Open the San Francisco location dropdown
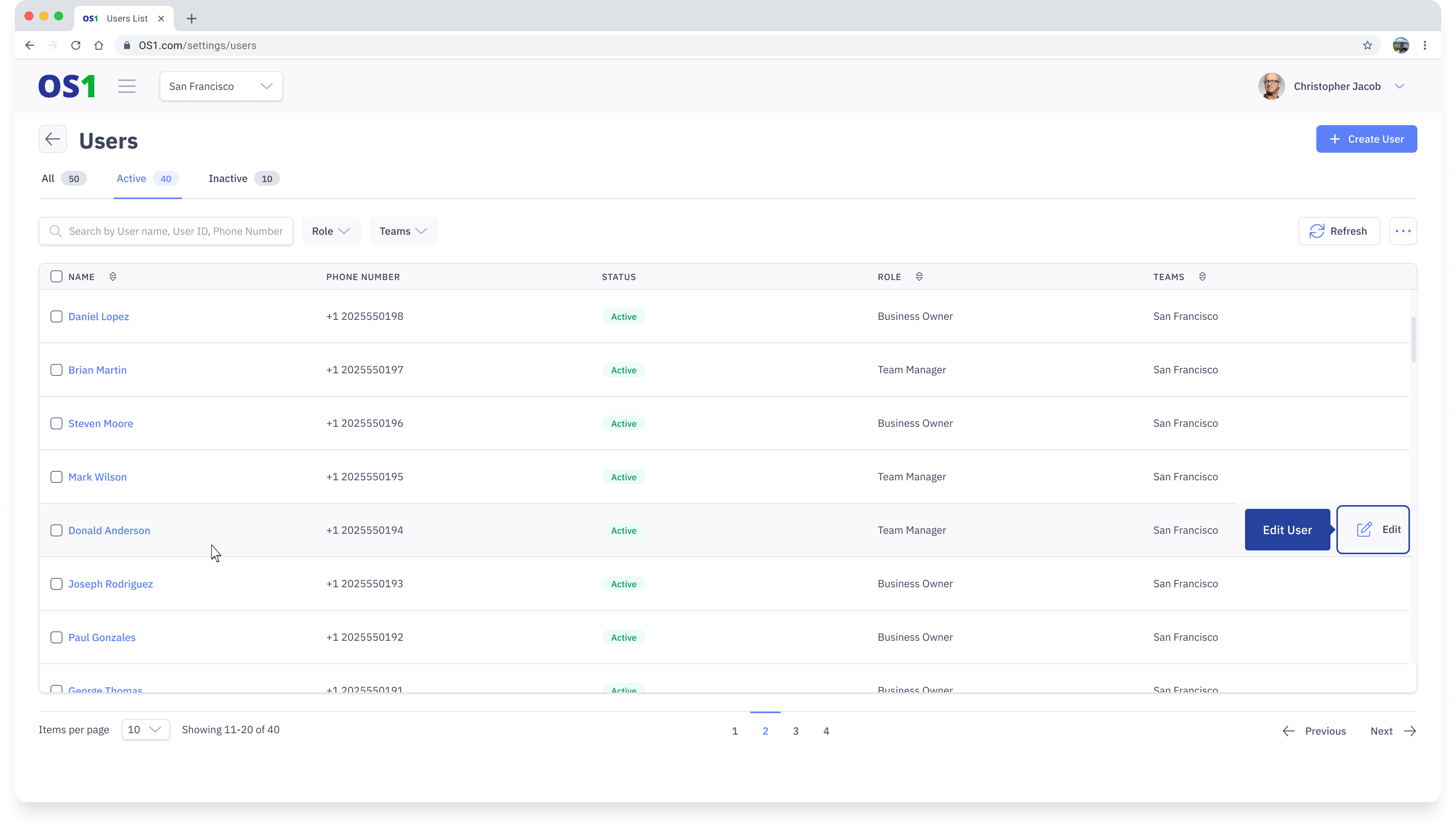The image size is (1456, 832). tap(221, 86)
